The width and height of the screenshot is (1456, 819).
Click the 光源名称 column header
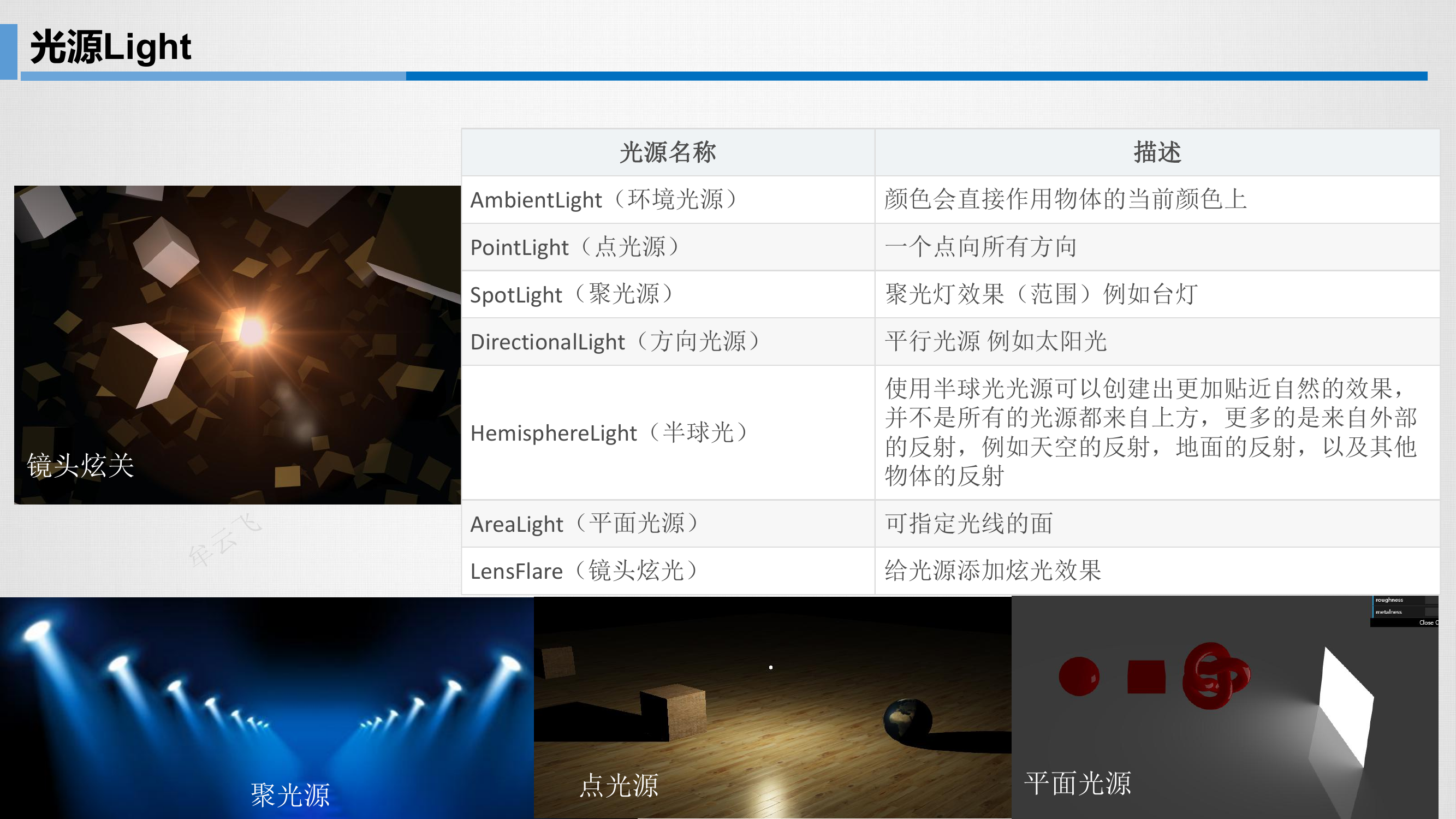[x=668, y=153]
